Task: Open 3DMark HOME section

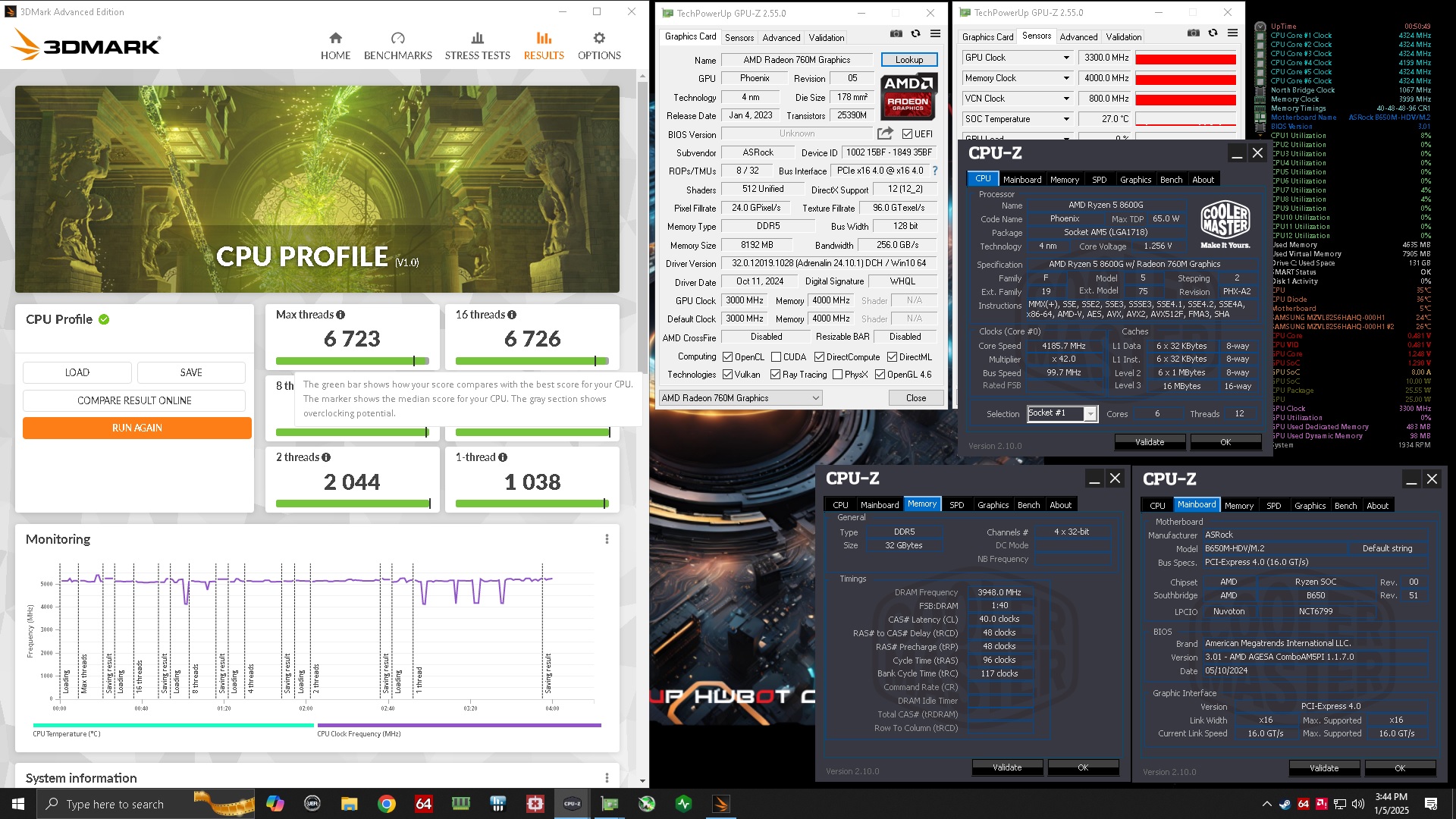Action: pos(335,46)
